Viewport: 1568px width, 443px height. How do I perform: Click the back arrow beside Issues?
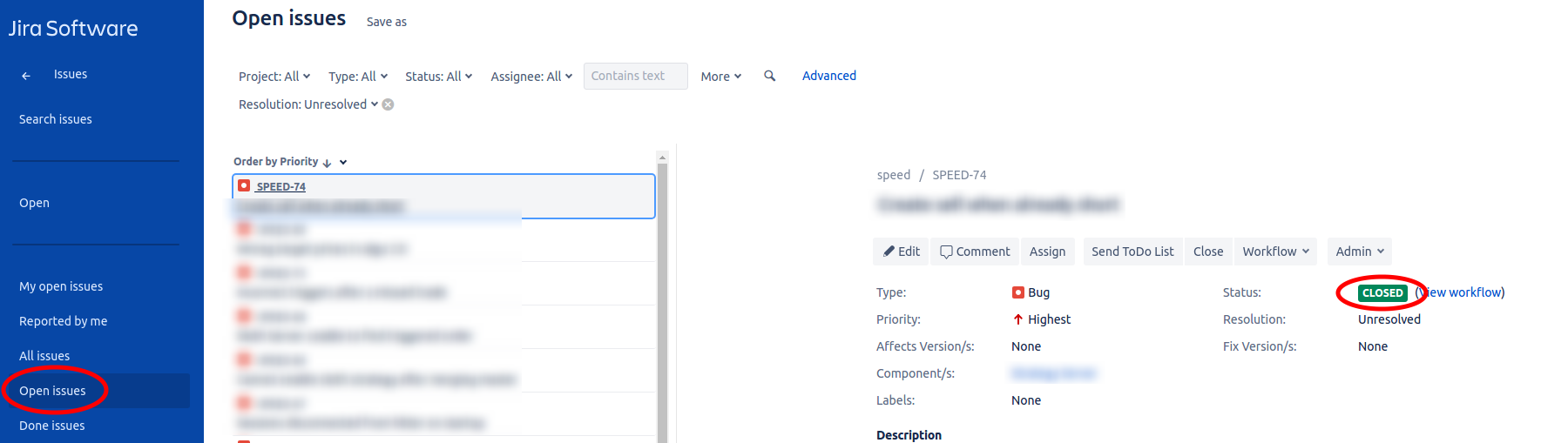(26, 76)
